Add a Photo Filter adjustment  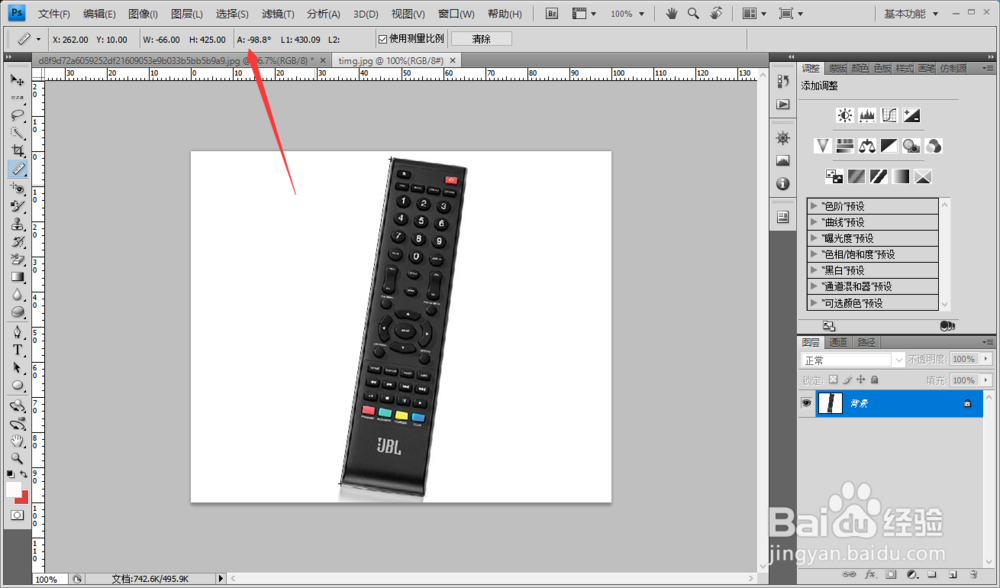[x=911, y=146]
